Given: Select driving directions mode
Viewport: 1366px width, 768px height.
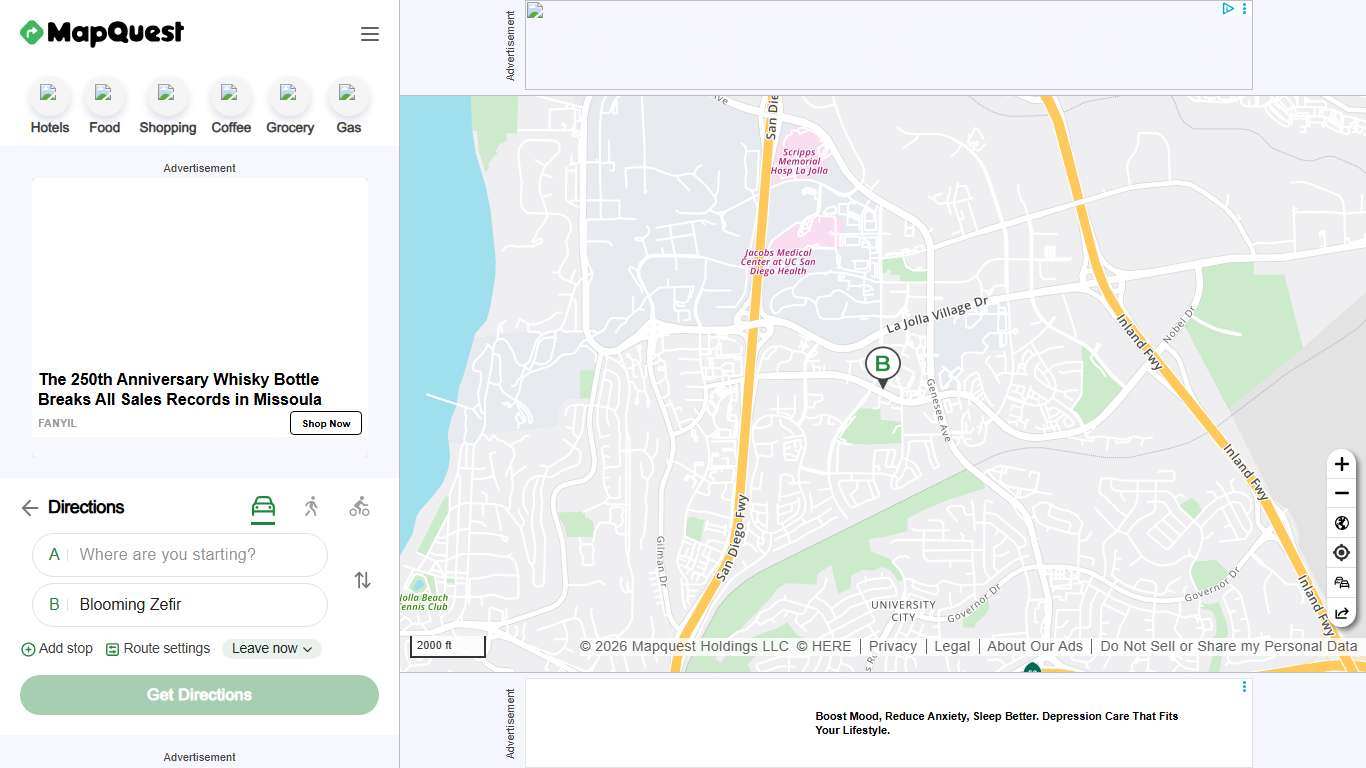Looking at the screenshot, I should pyautogui.click(x=263, y=507).
